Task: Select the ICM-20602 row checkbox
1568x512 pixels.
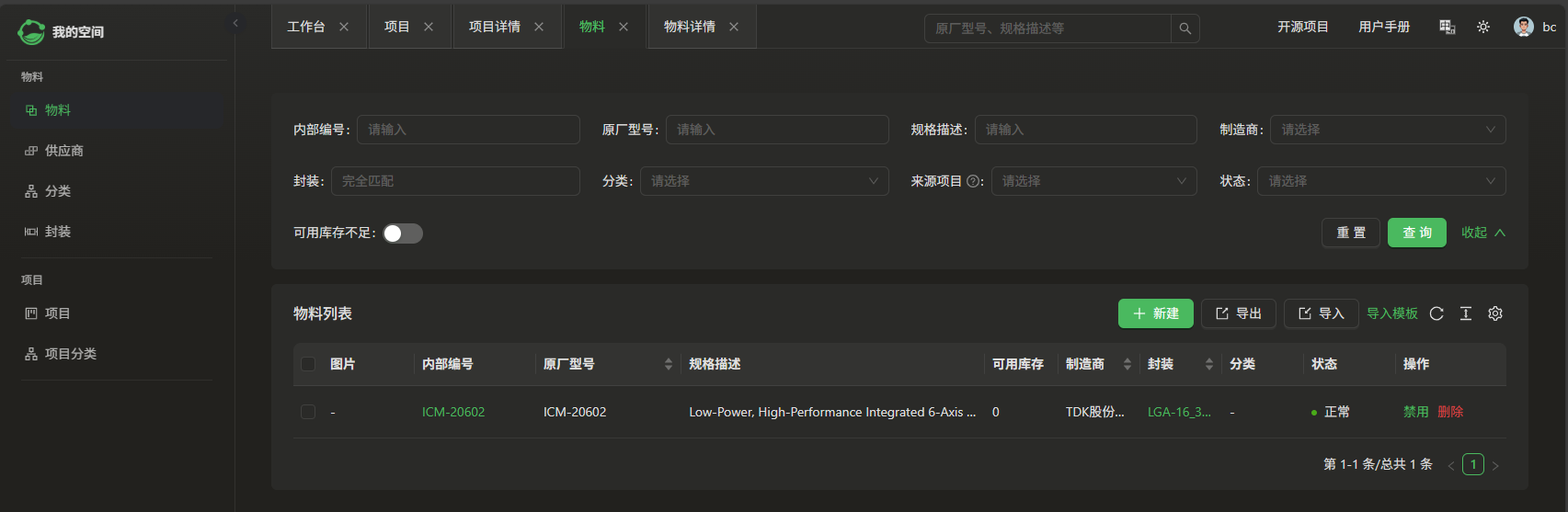Action: click(308, 412)
